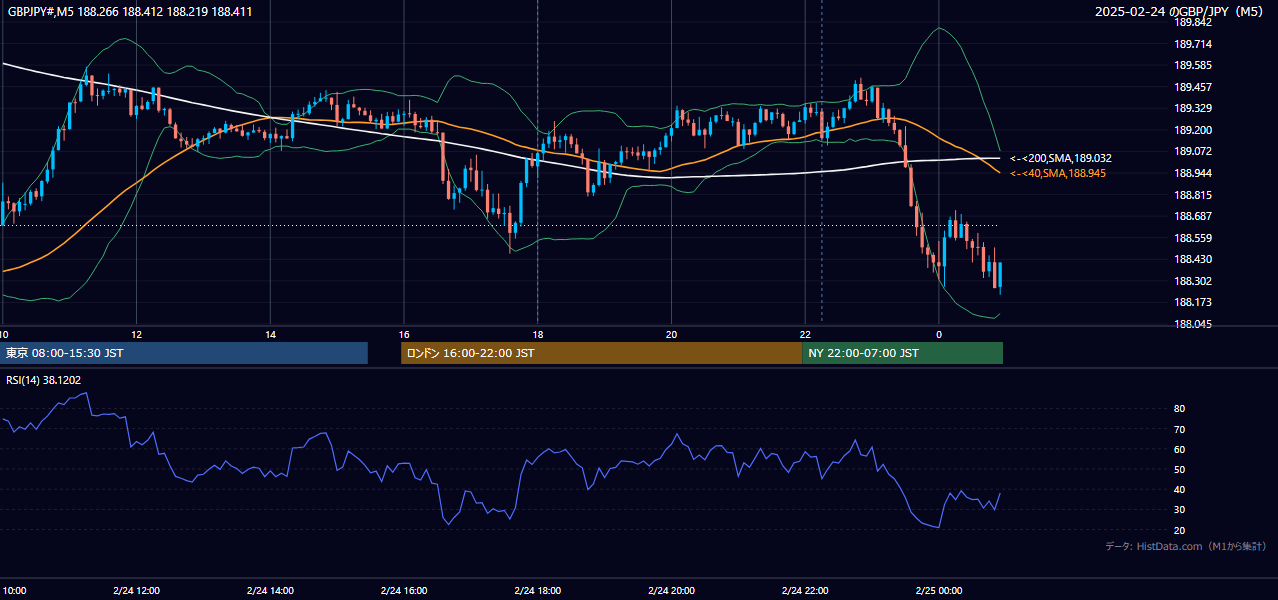Click the 2/24 18:00 time axis label
The height and width of the screenshot is (600, 1278).
click(538, 590)
